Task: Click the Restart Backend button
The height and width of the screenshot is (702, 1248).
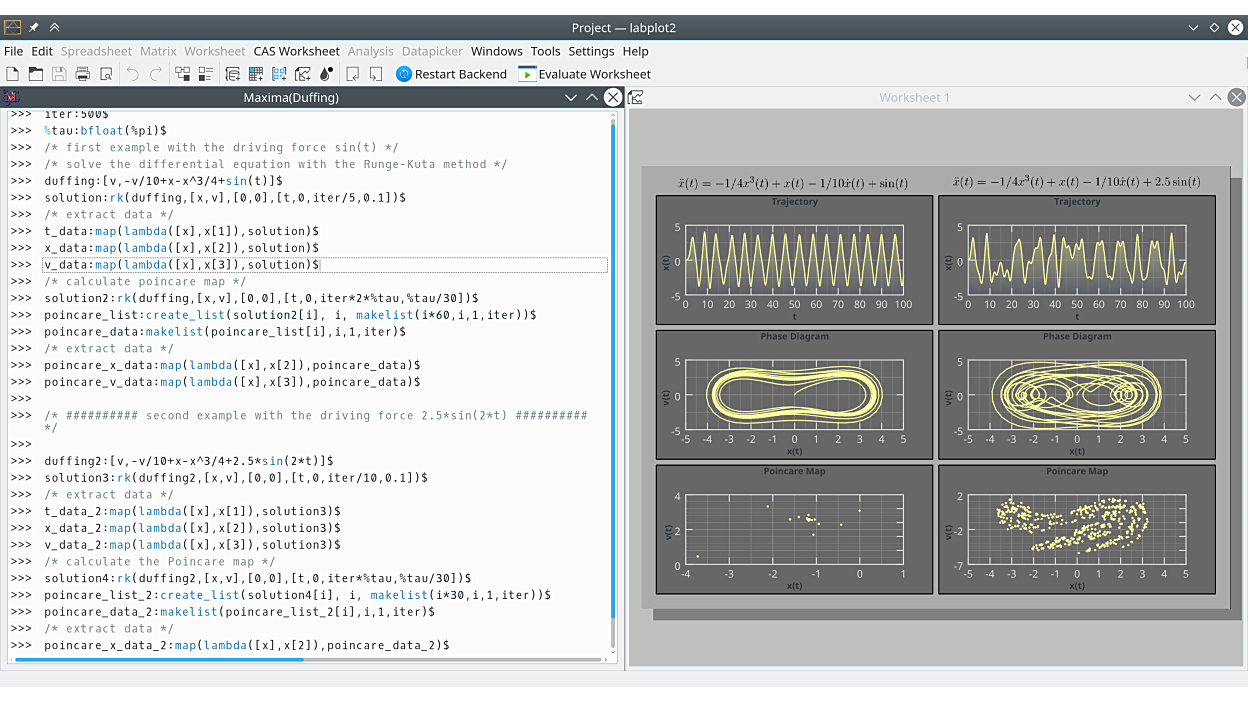Action: (451, 74)
